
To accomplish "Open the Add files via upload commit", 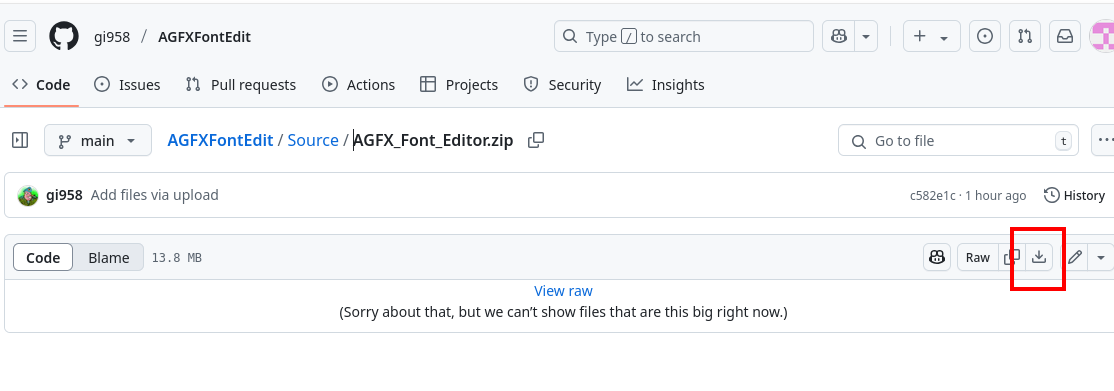I will coord(154,195).
